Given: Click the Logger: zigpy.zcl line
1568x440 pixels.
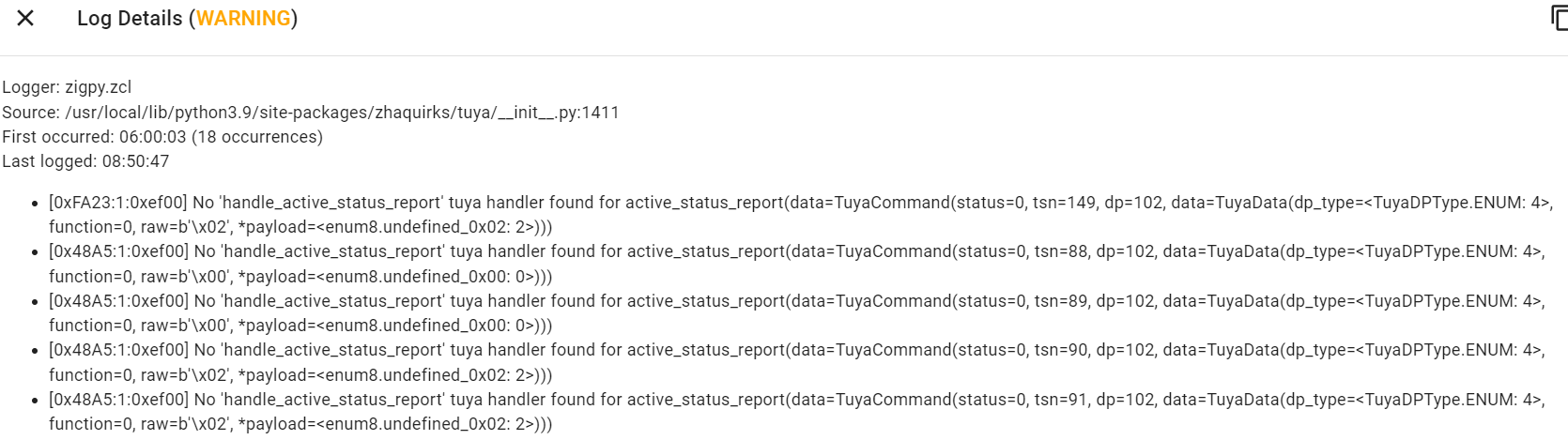Looking at the screenshot, I should [x=67, y=87].
